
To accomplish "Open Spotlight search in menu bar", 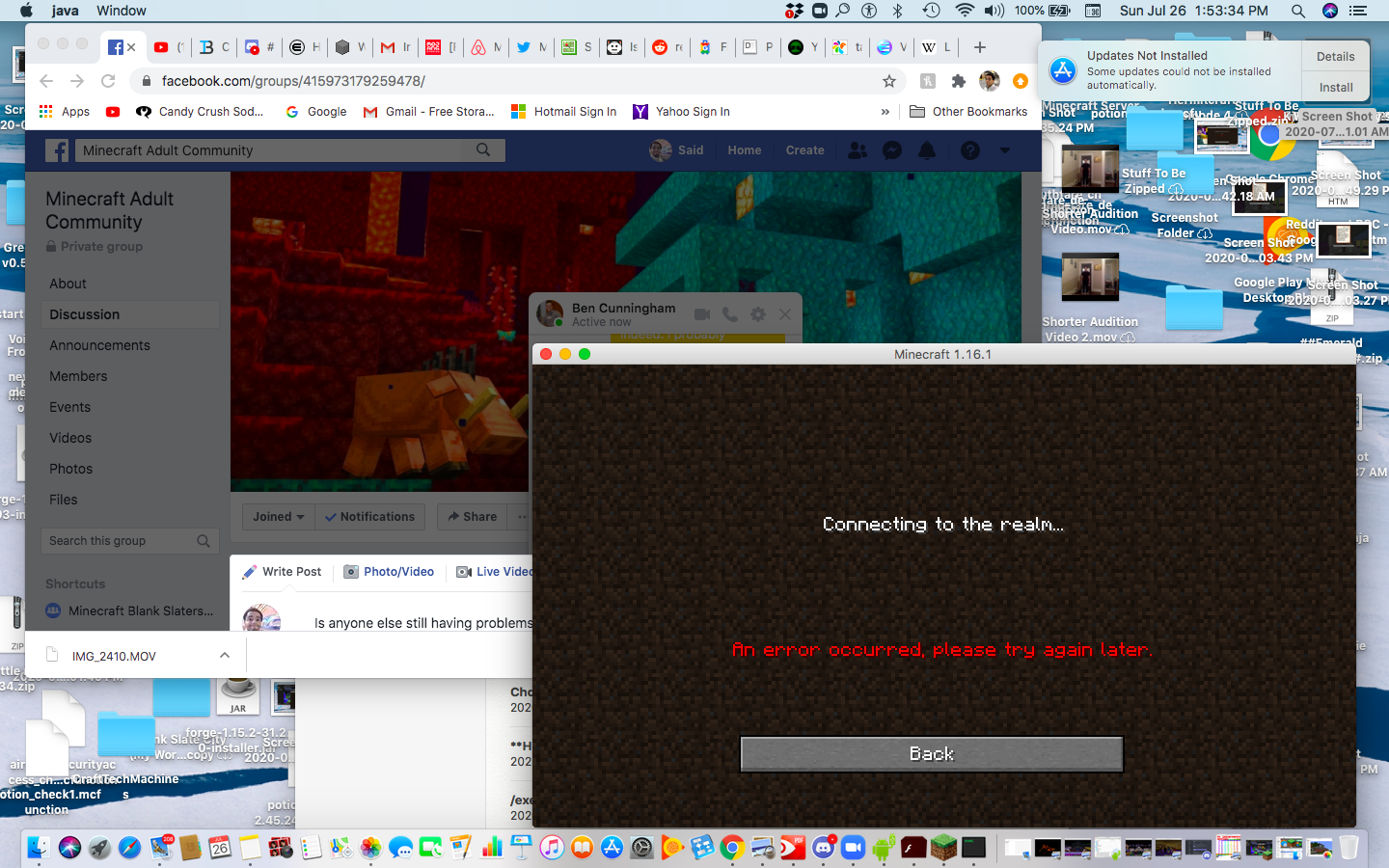I will 1297,11.
